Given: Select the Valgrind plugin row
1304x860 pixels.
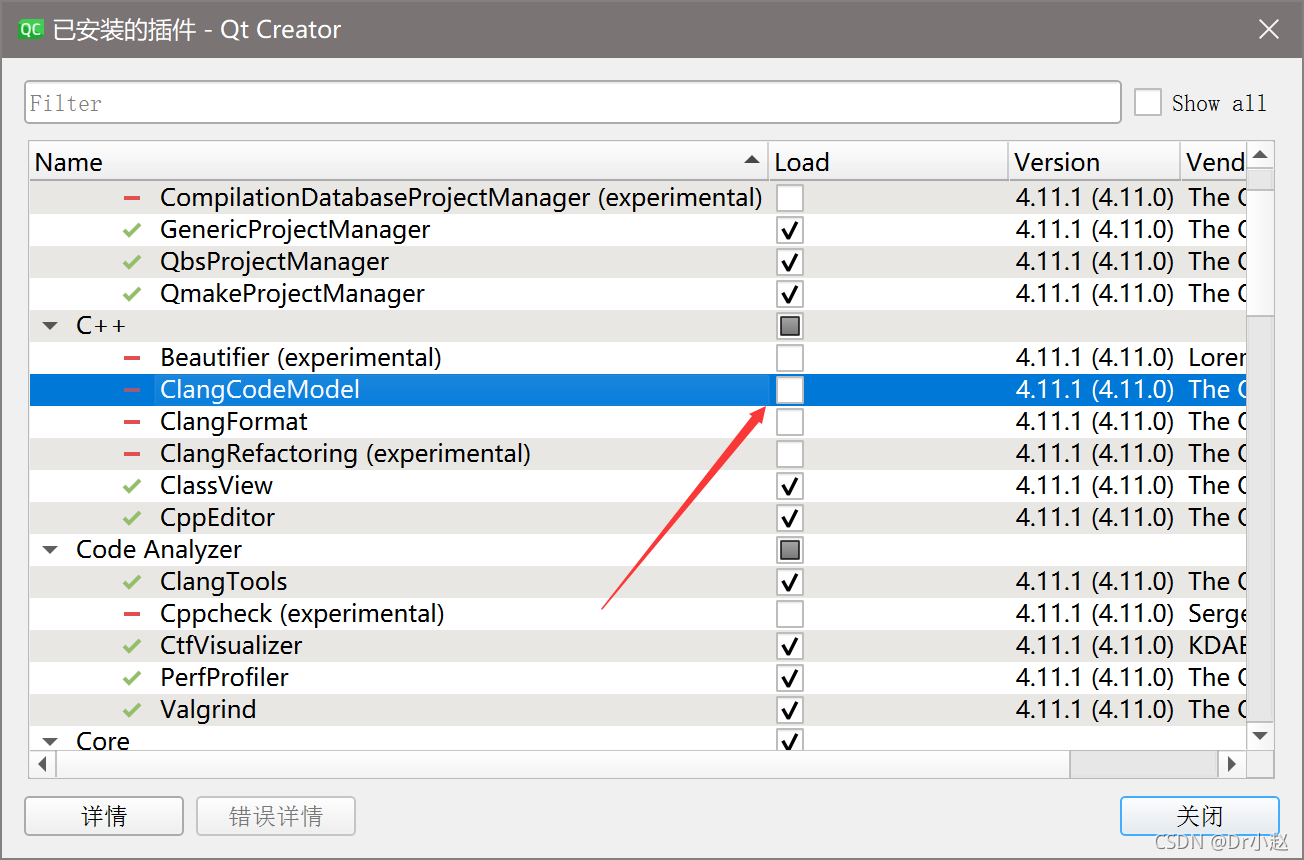Looking at the screenshot, I should (638, 710).
